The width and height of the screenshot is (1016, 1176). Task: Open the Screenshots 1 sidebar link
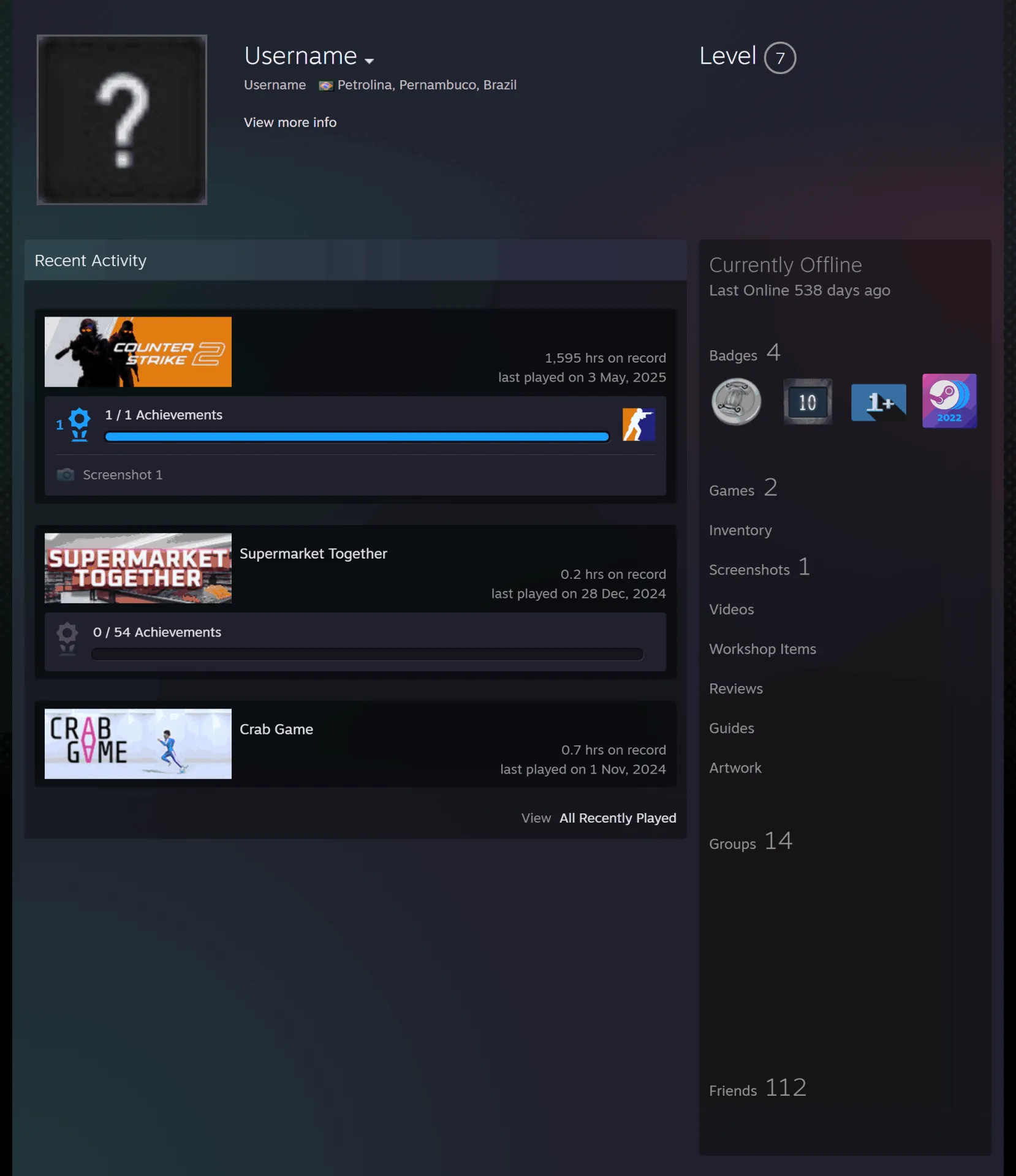(x=760, y=568)
